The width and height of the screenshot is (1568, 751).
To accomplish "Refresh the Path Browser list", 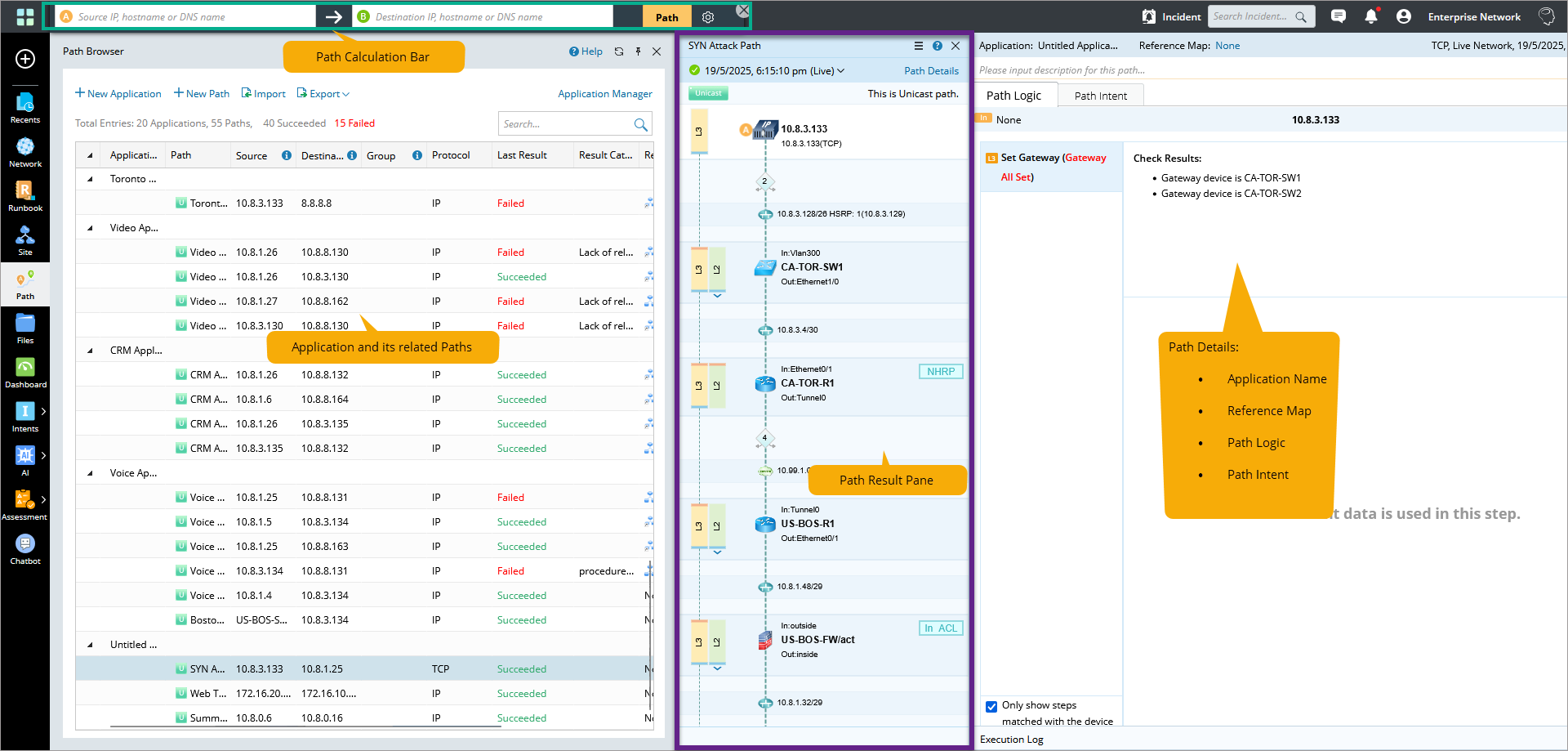I will [x=619, y=51].
